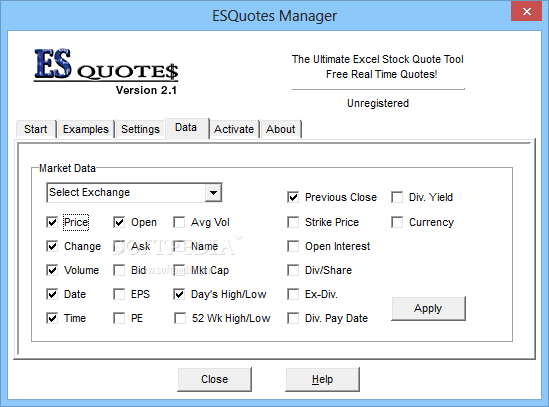
Task: Click the Free Real Time Quotes! text
Action: (x=381, y=74)
